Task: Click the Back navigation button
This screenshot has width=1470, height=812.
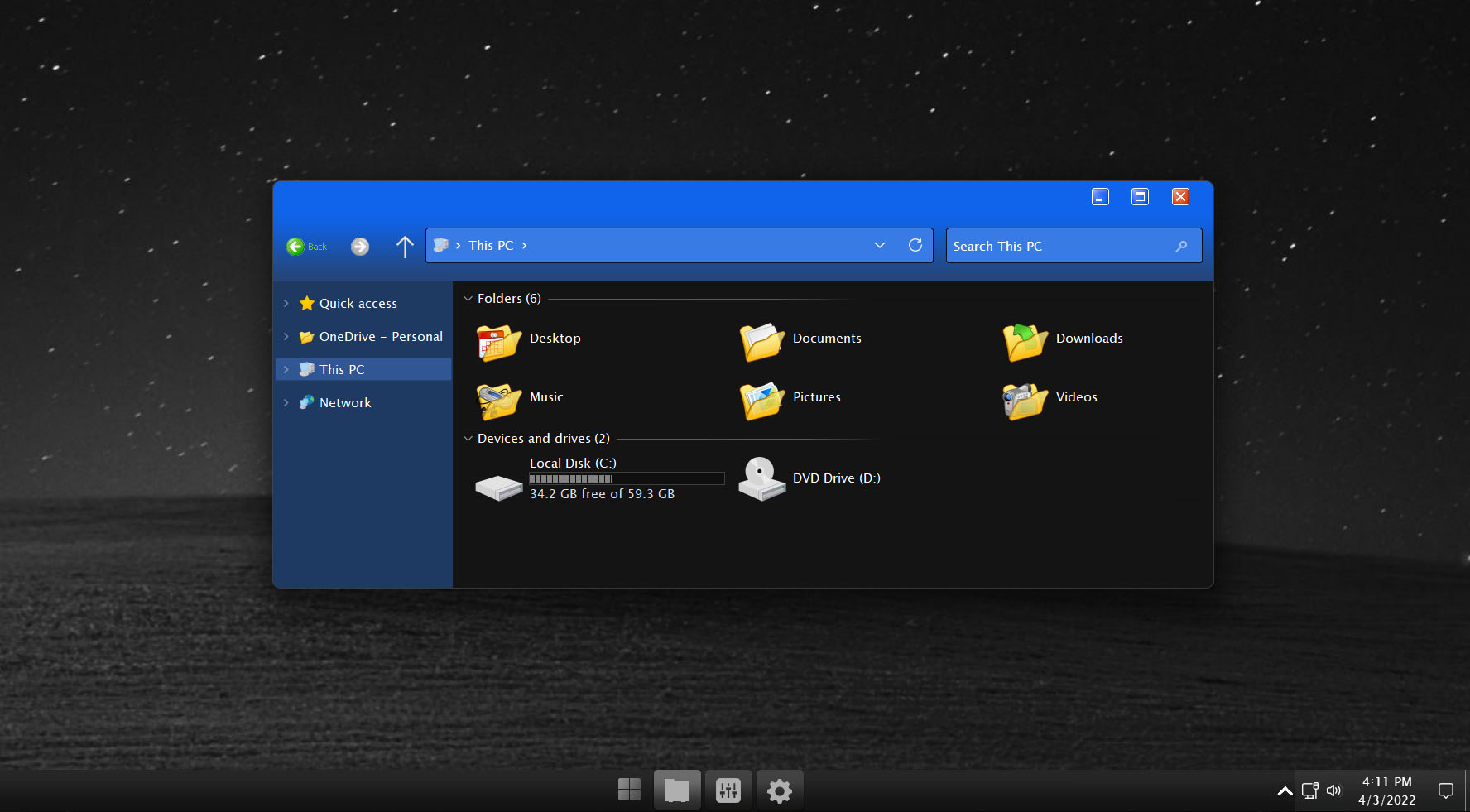Action: tap(305, 246)
